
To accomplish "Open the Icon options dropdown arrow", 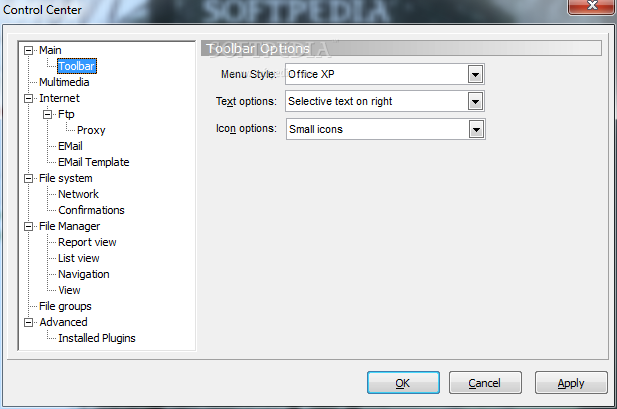I will [476, 129].
